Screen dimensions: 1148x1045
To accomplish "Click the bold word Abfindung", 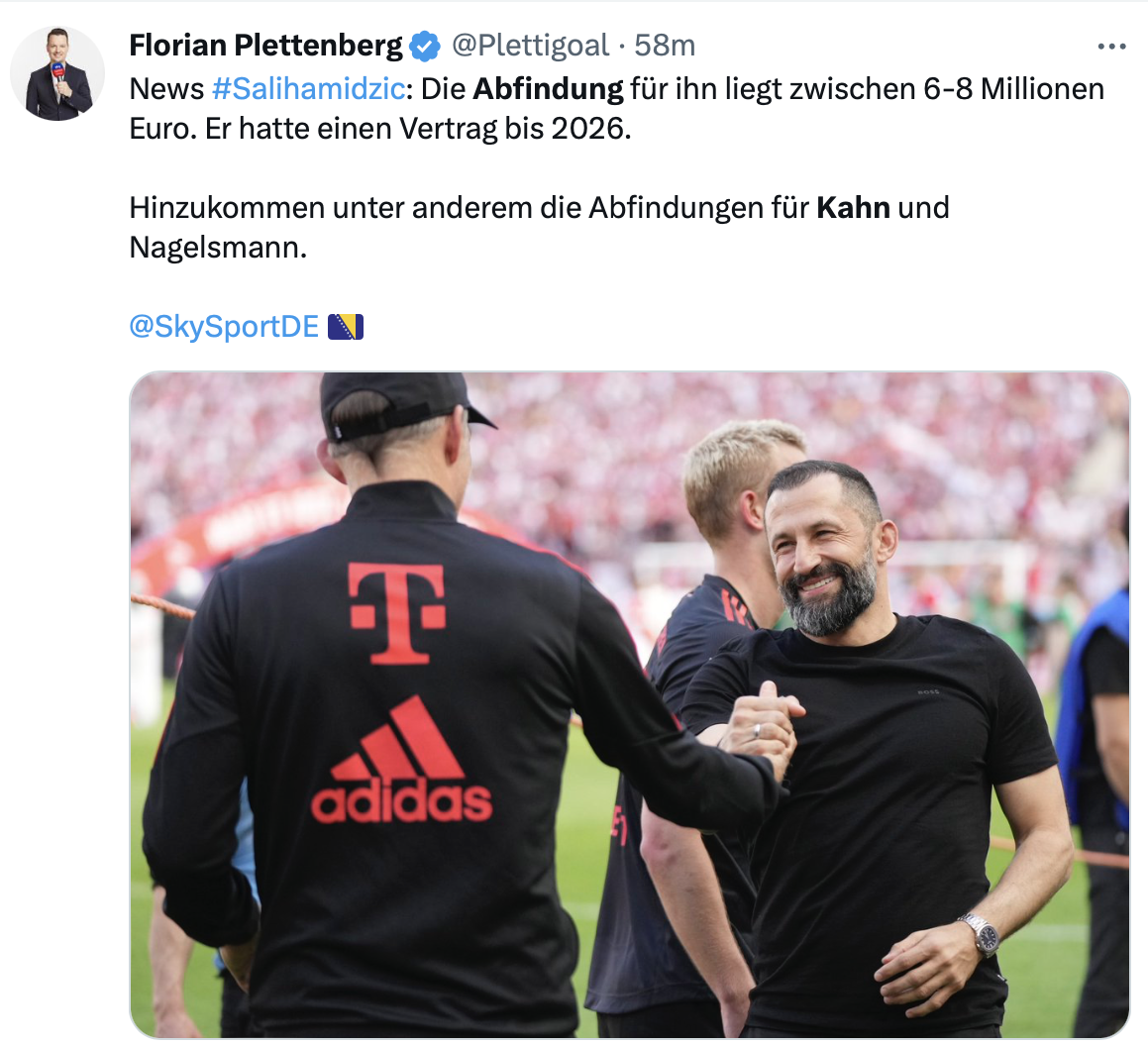I will pyautogui.click(x=549, y=88).
